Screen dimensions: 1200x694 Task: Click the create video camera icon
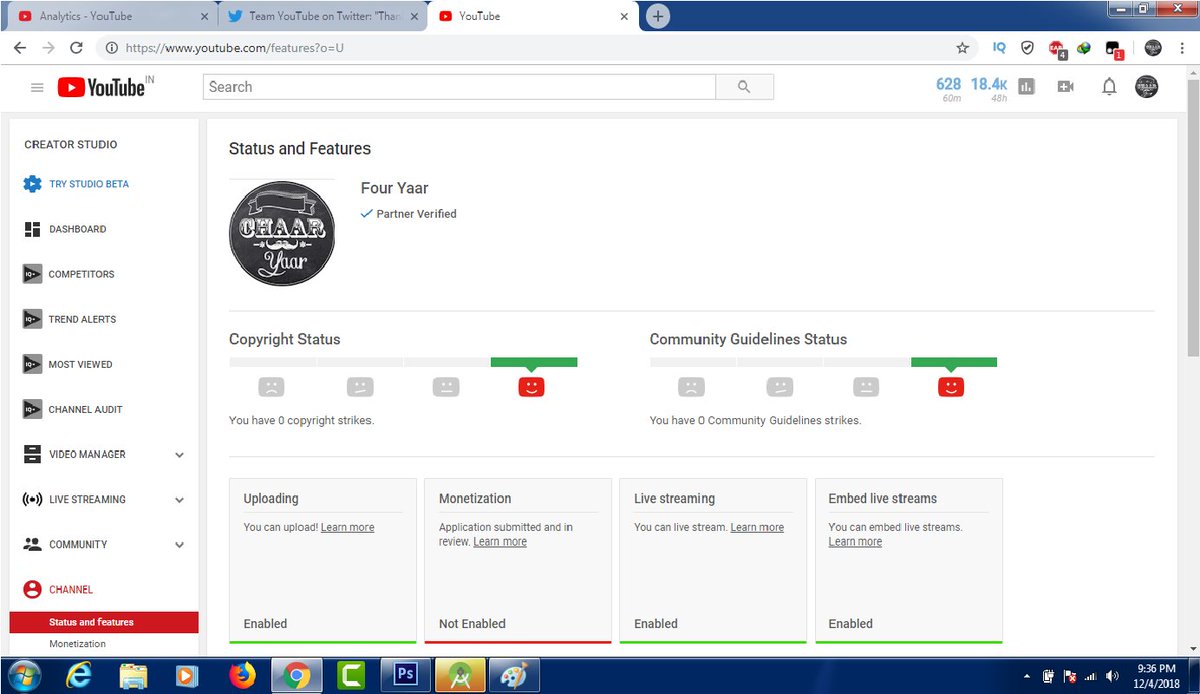pyautogui.click(x=1066, y=87)
